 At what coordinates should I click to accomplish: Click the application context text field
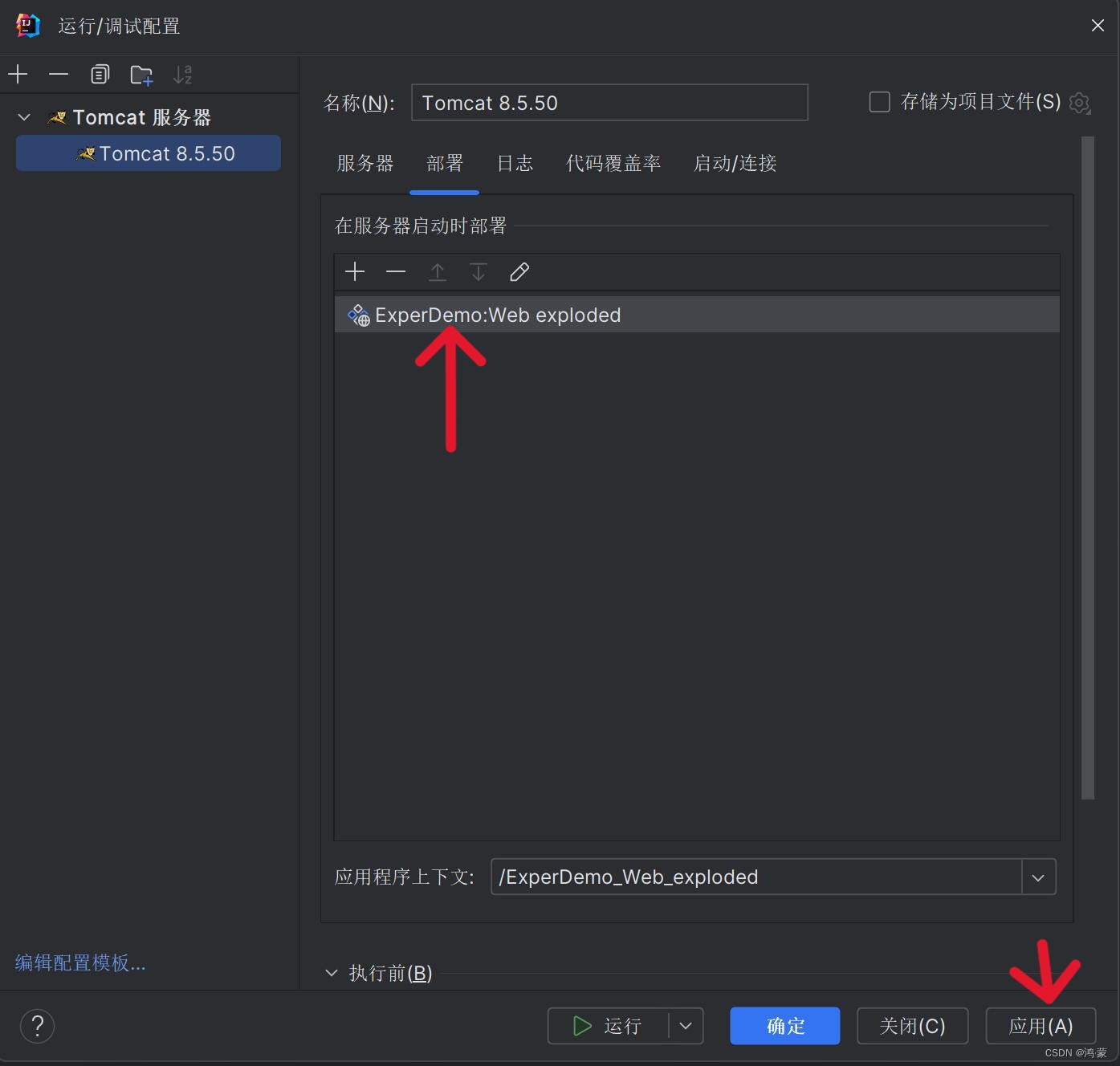point(756,877)
